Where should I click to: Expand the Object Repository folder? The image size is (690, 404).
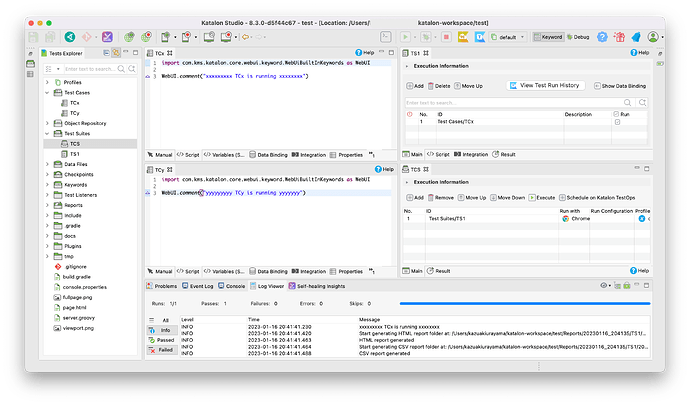(47, 123)
